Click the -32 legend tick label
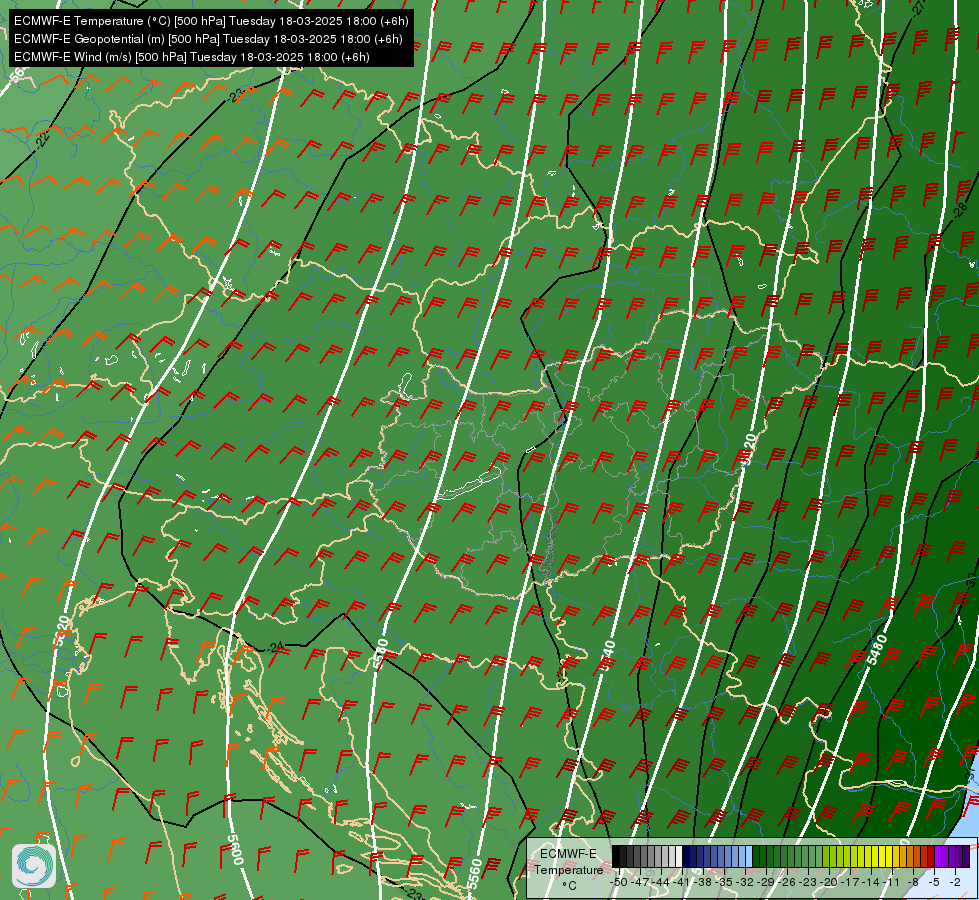979x900 pixels. click(745, 883)
